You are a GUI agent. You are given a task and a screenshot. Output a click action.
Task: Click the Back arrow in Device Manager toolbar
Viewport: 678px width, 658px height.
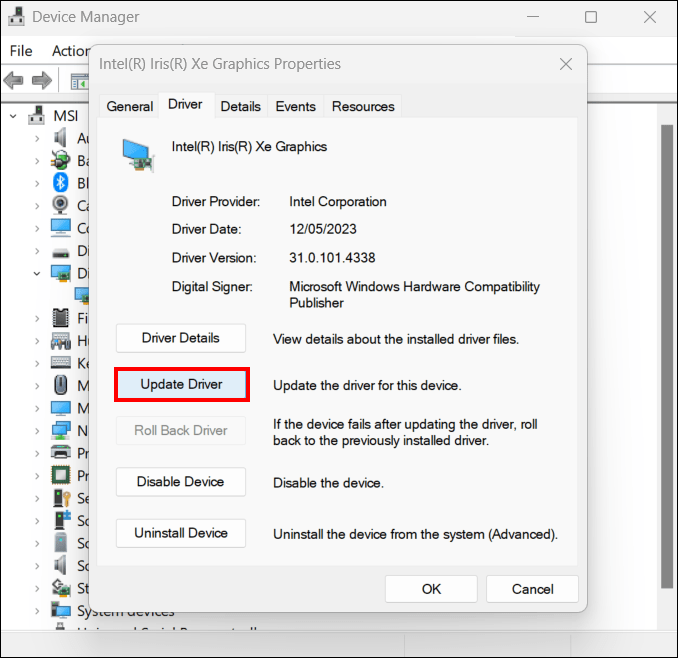14,80
